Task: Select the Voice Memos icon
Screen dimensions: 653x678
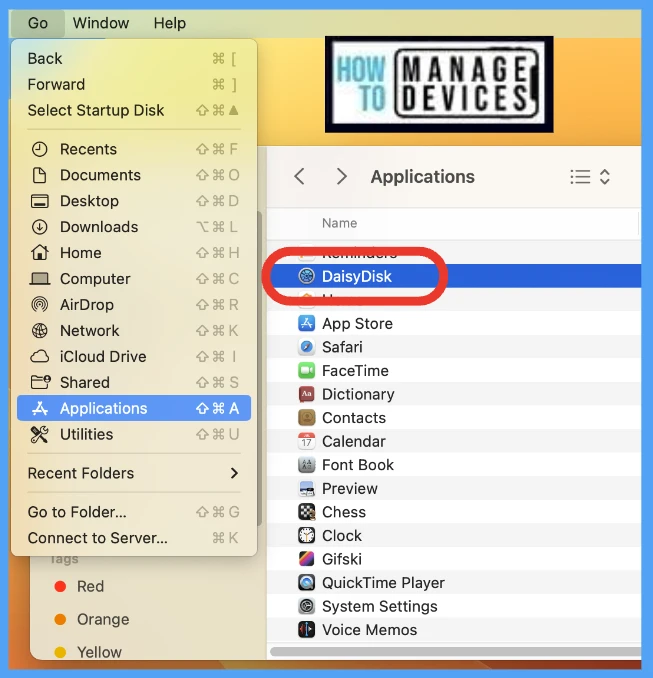Action: click(307, 630)
